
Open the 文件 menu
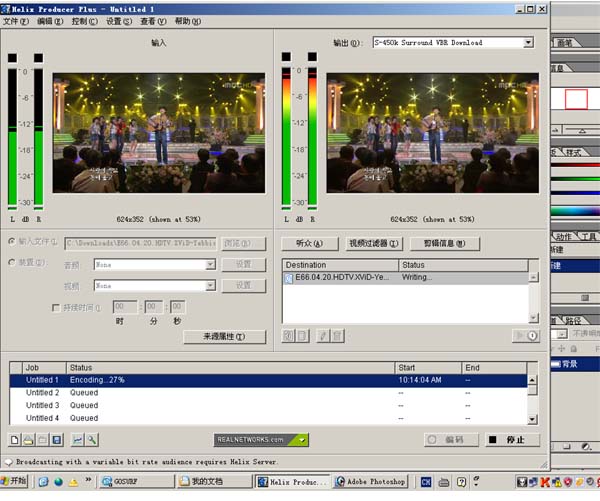click(x=16, y=21)
